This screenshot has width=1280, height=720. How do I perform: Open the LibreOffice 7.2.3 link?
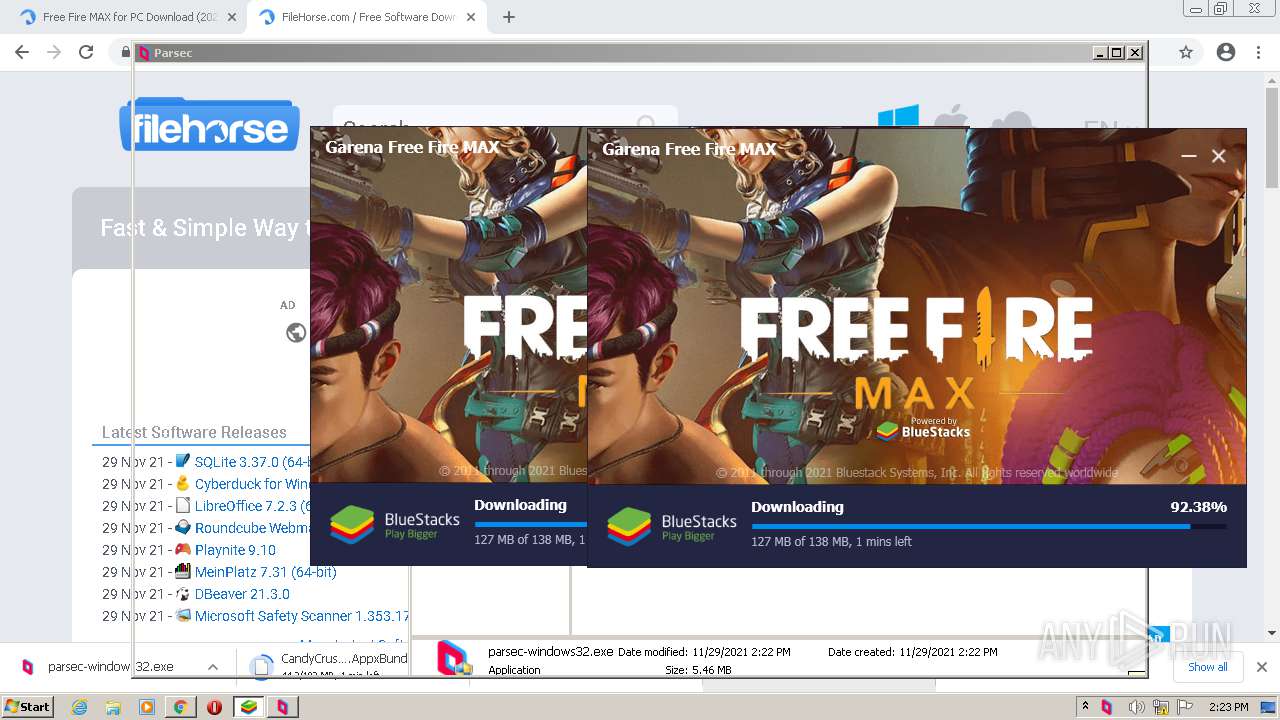[x=252, y=506]
